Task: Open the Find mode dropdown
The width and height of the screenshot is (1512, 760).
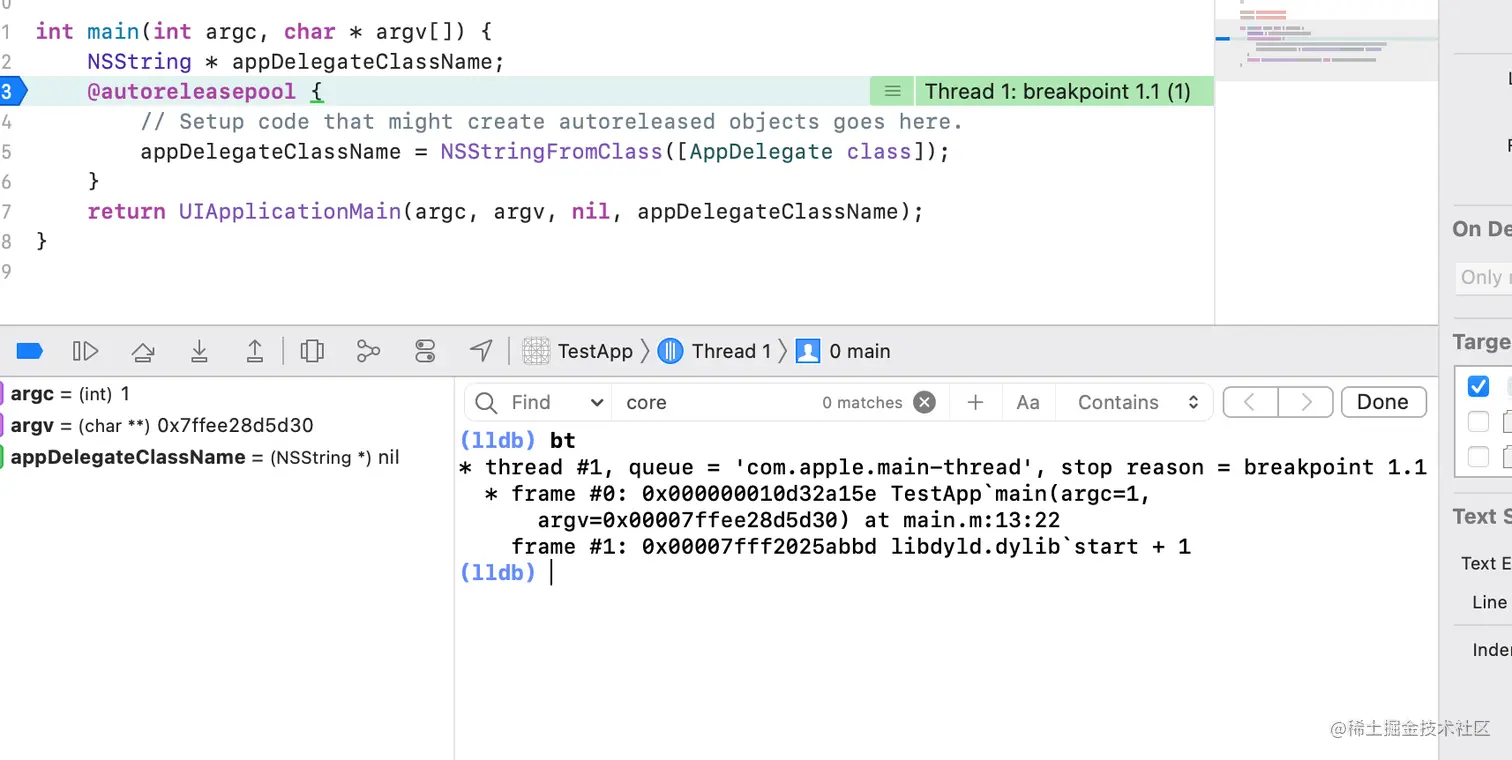Action: tap(556, 403)
